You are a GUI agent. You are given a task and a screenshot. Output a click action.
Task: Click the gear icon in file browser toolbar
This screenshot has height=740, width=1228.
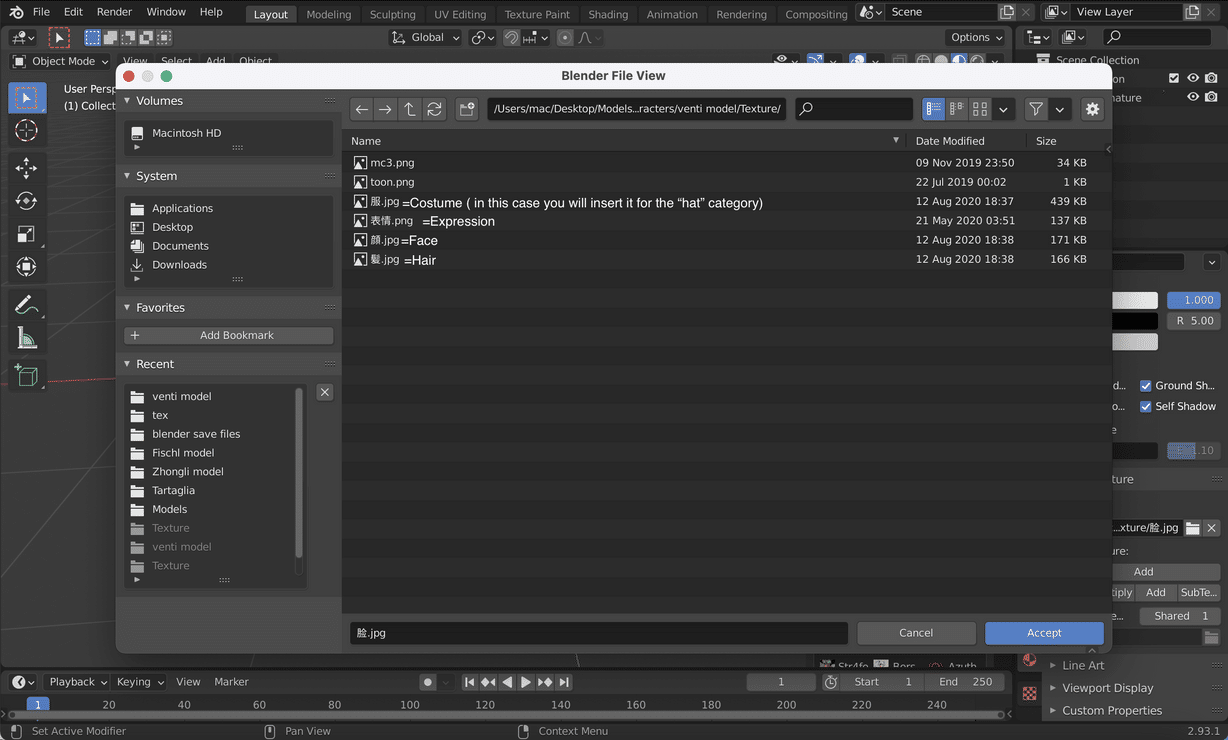(x=1092, y=109)
